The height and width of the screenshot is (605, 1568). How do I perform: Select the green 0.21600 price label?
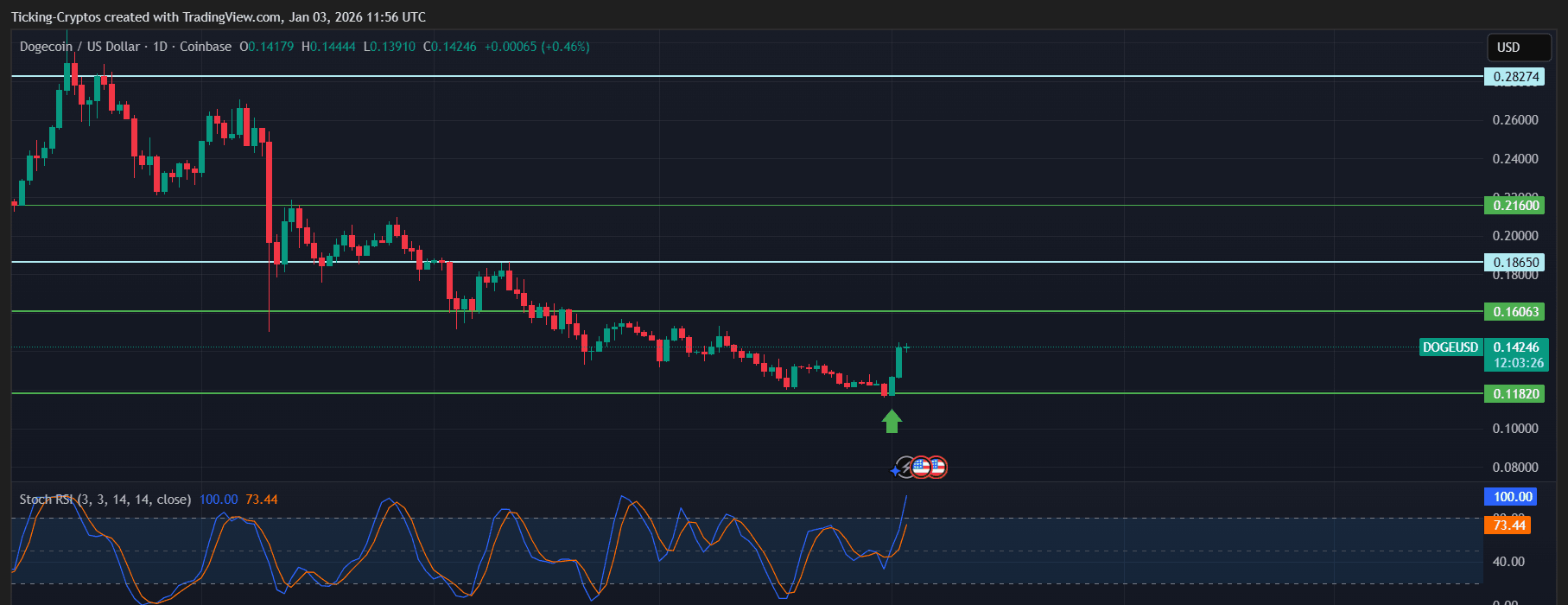coord(1514,205)
